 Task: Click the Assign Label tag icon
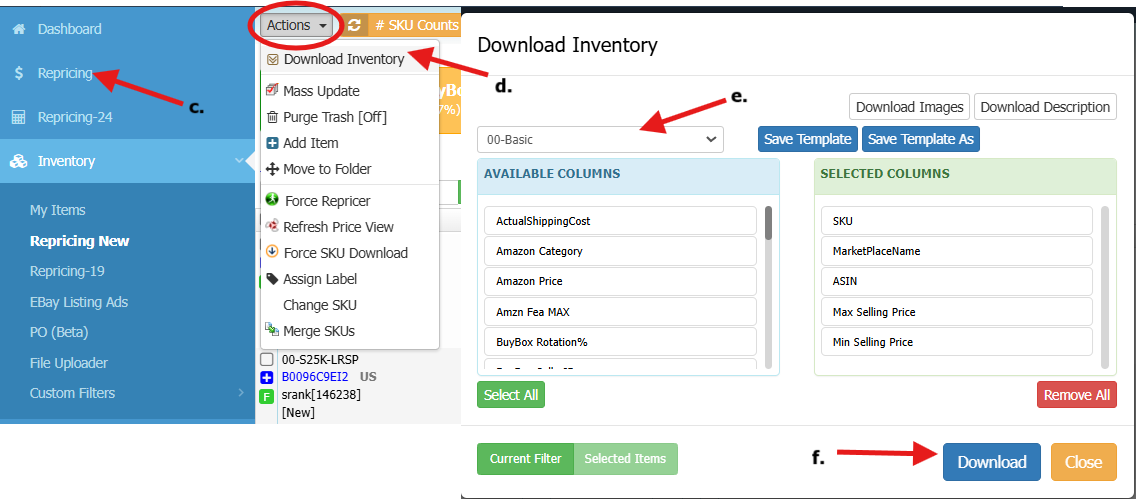pos(272,279)
